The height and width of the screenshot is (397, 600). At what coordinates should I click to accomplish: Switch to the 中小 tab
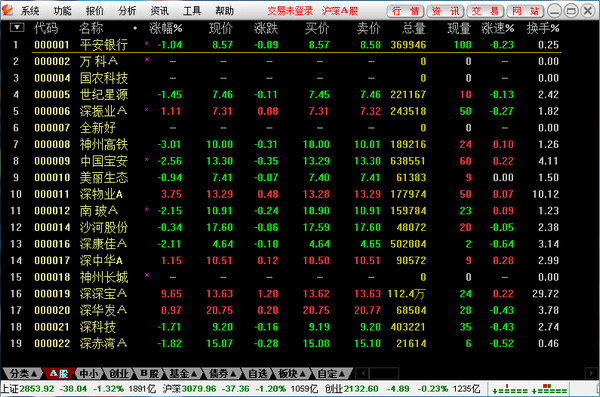pos(89,373)
